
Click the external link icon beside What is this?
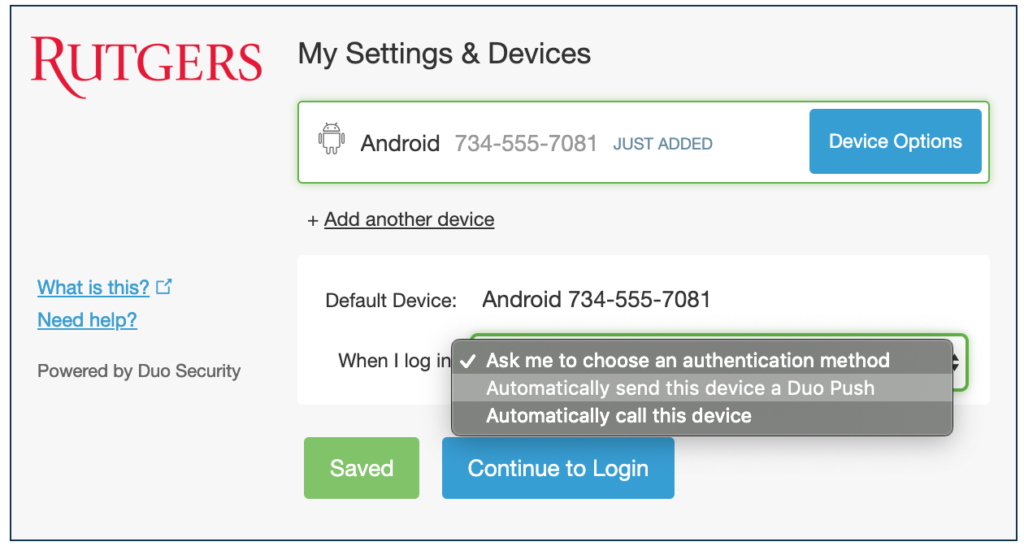164,286
